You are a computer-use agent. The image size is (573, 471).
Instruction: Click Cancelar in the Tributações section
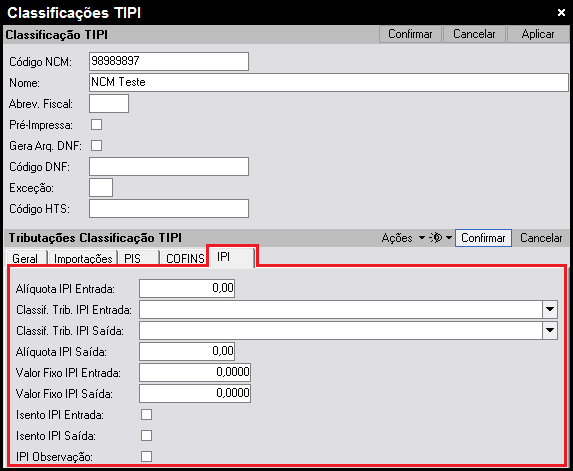pos(541,238)
